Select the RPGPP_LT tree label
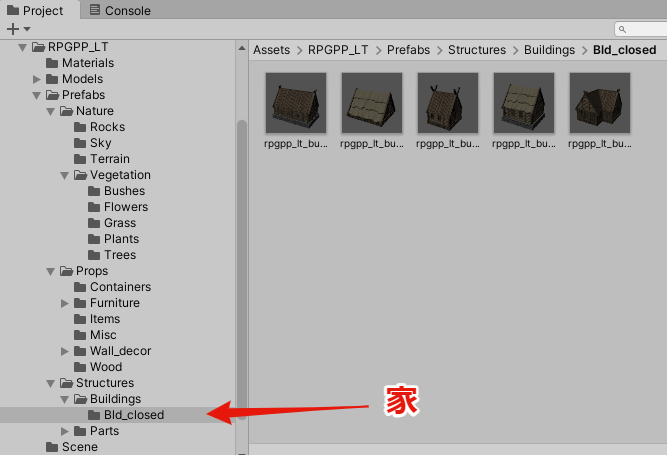This screenshot has width=667, height=455. pos(78,47)
